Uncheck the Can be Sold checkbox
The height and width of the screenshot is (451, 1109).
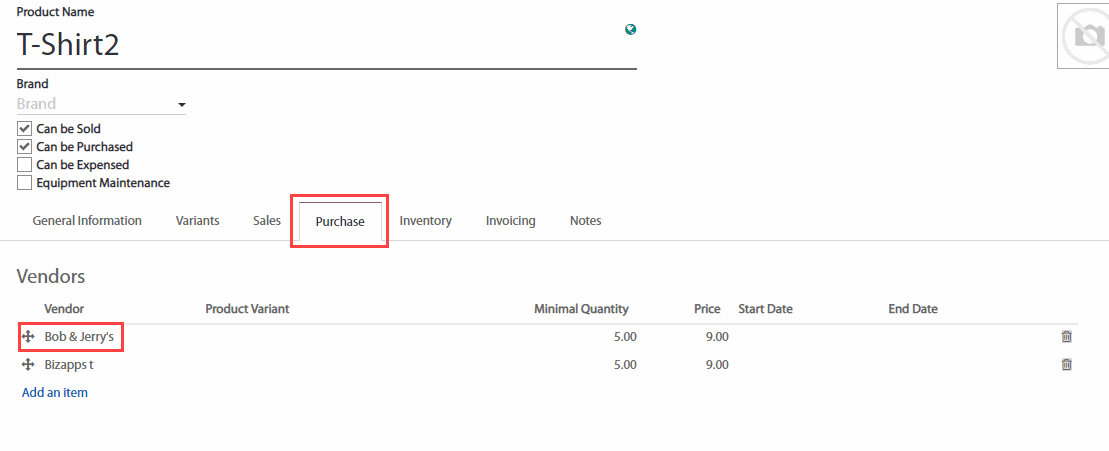pos(25,129)
